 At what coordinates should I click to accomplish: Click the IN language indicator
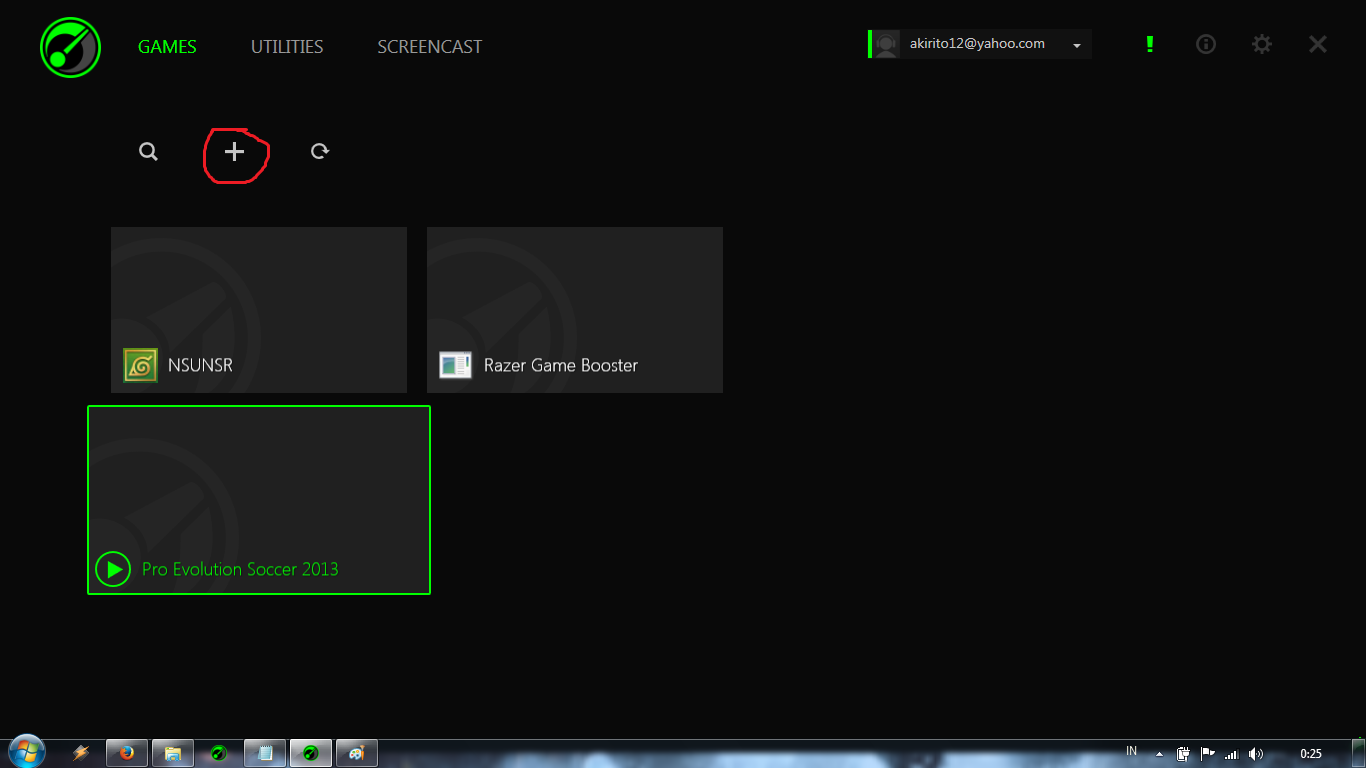[1132, 751]
